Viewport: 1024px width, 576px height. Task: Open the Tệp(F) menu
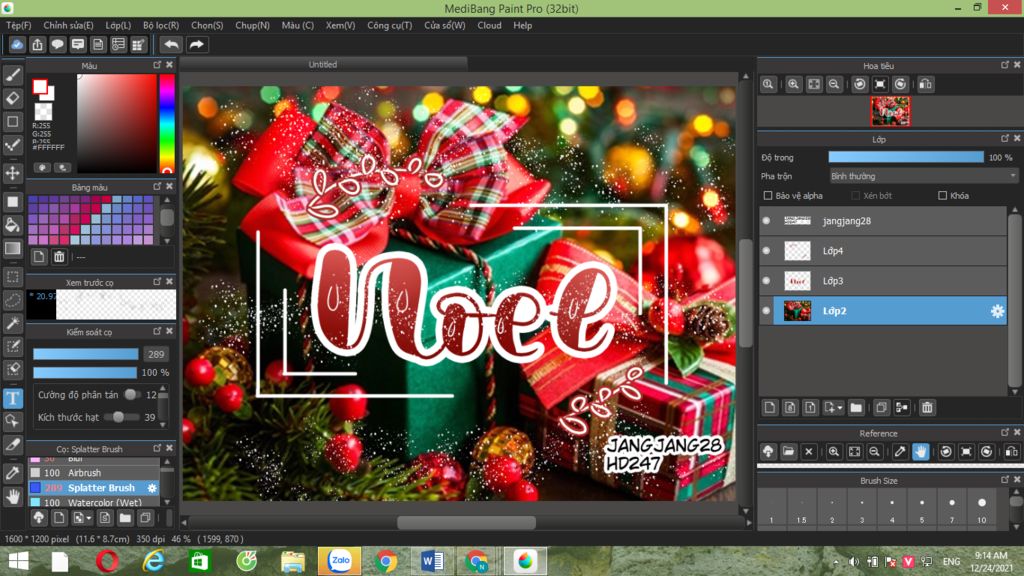[x=18, y=25]
